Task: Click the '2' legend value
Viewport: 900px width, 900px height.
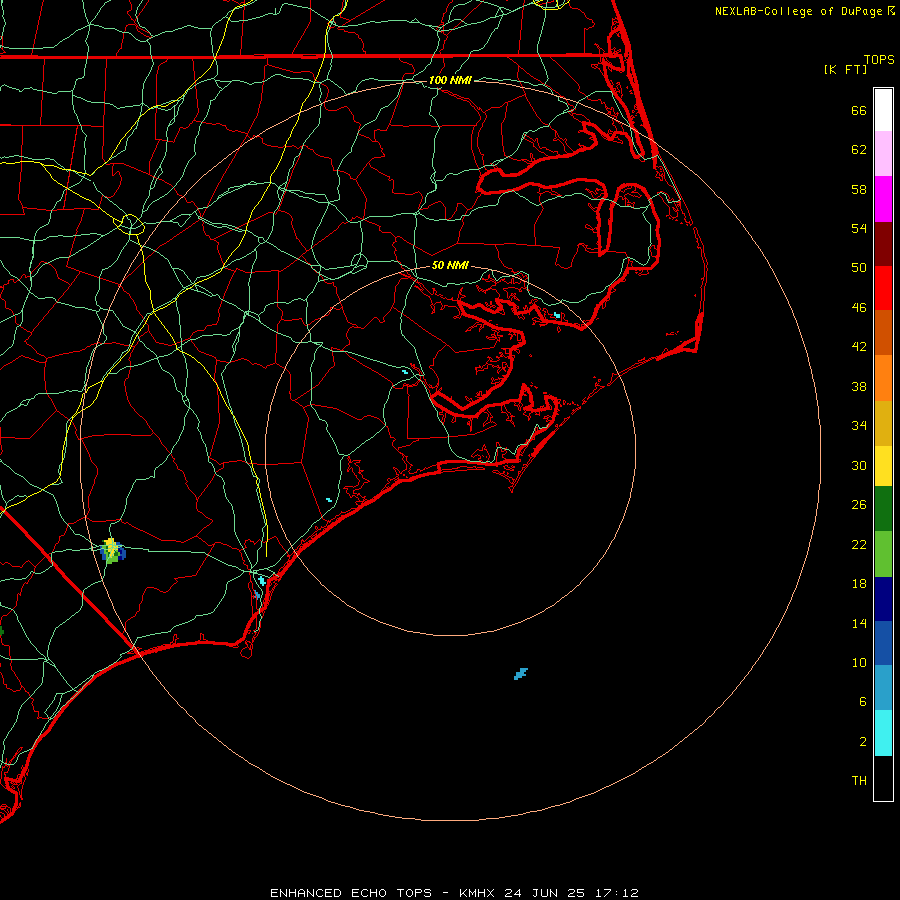Action: tap(863, 742)
